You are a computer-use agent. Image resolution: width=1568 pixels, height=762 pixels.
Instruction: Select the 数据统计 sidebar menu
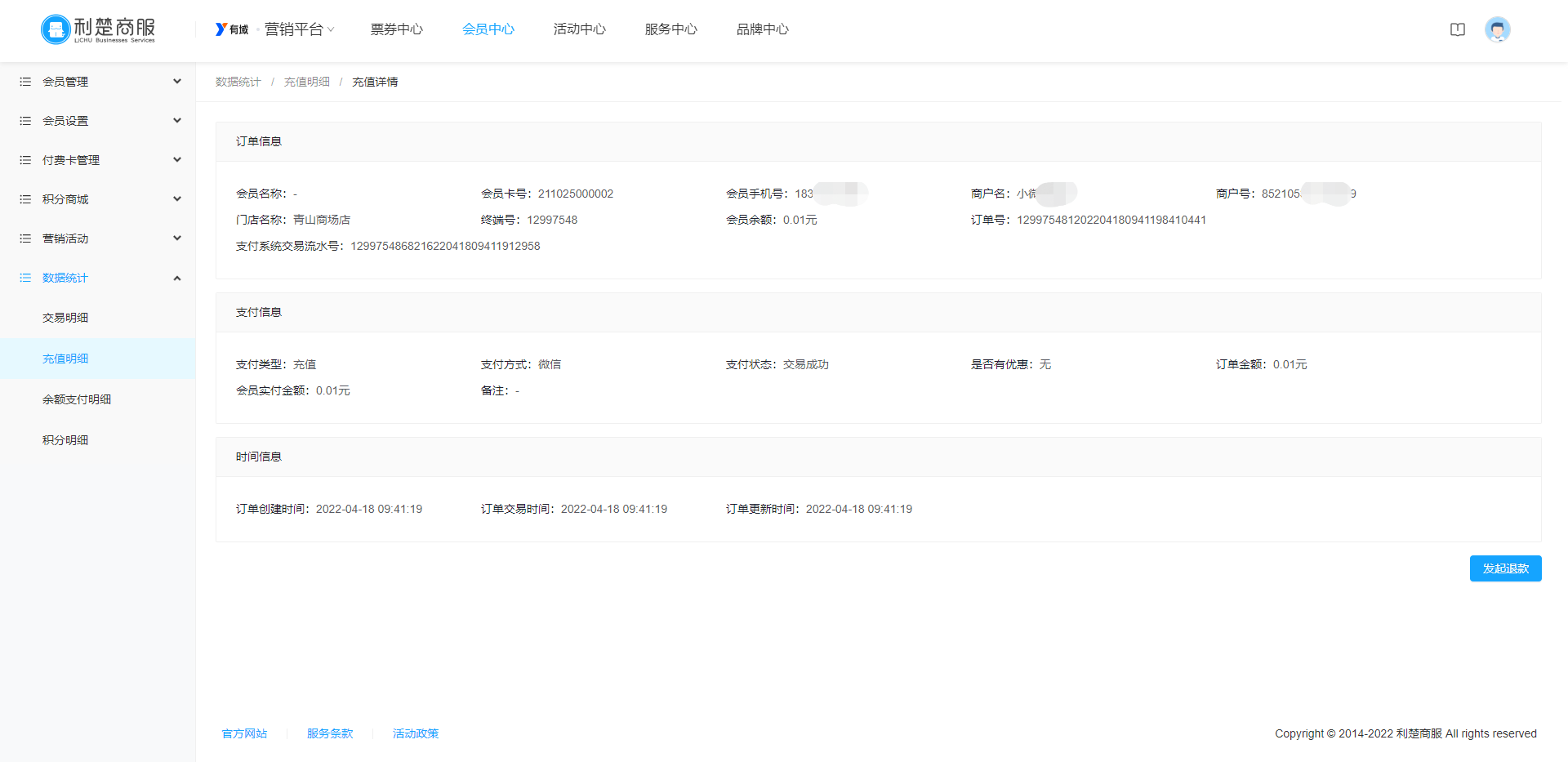(x=98, y=278)
